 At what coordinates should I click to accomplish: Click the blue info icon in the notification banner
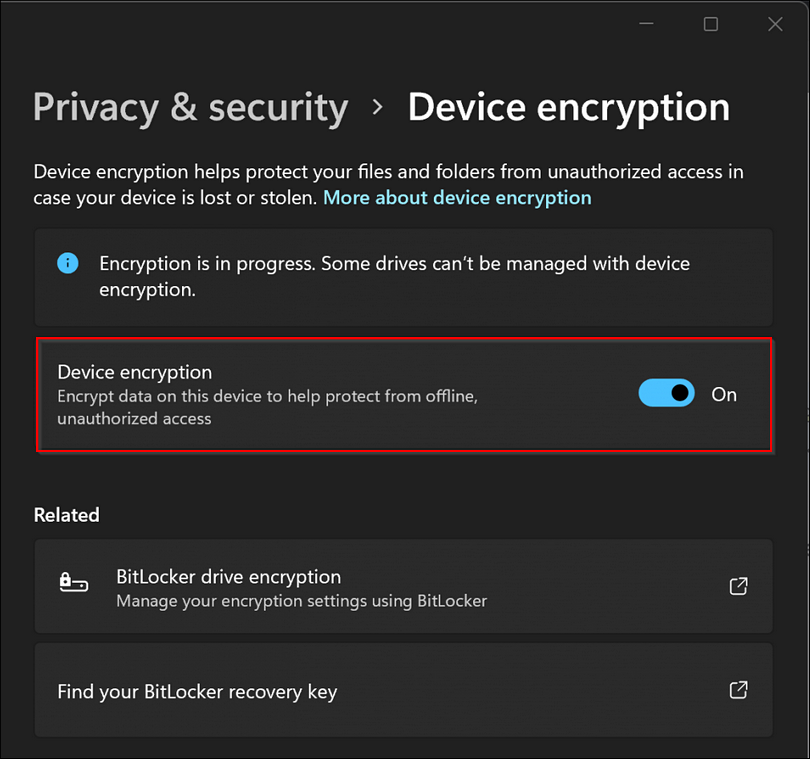[x=67, y=263]
